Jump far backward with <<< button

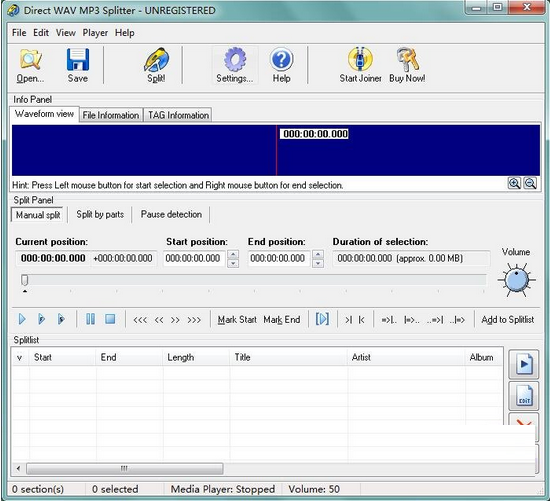pyautogui.click(x=140, y=320)
